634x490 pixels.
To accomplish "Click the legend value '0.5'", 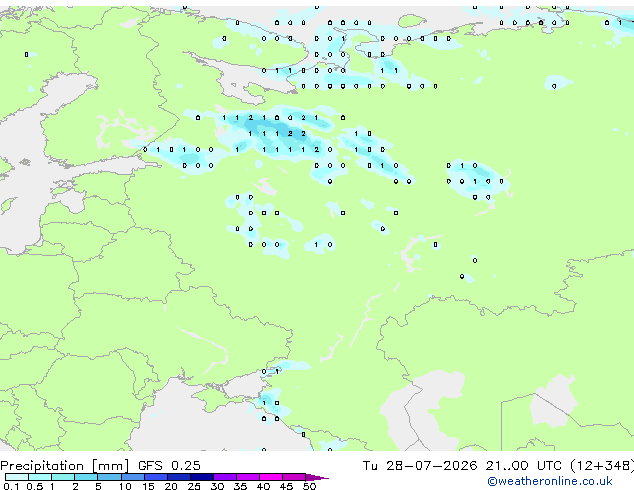I will click(x=35, y=486).
